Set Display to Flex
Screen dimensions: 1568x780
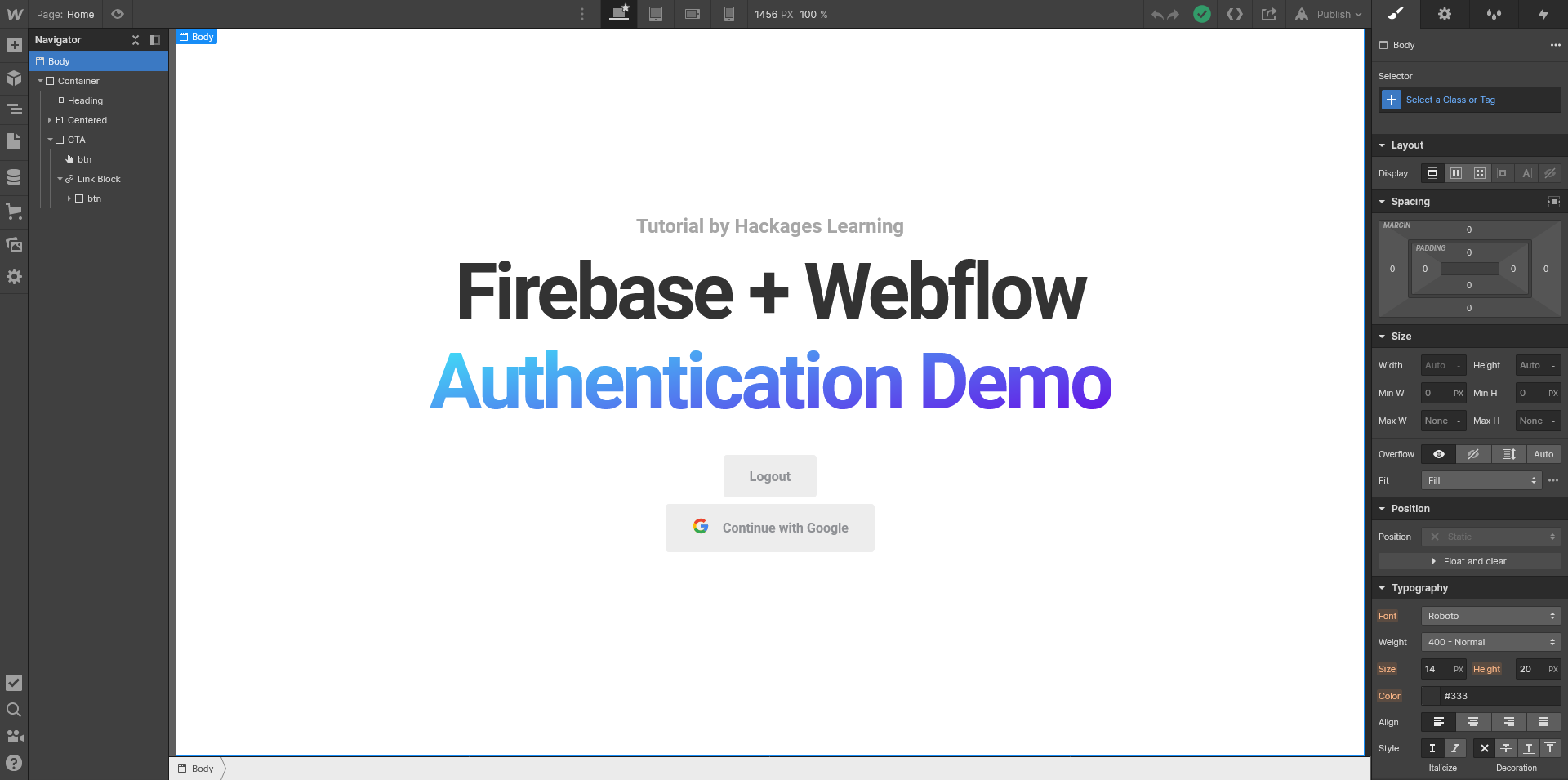tap(1456, 173)
